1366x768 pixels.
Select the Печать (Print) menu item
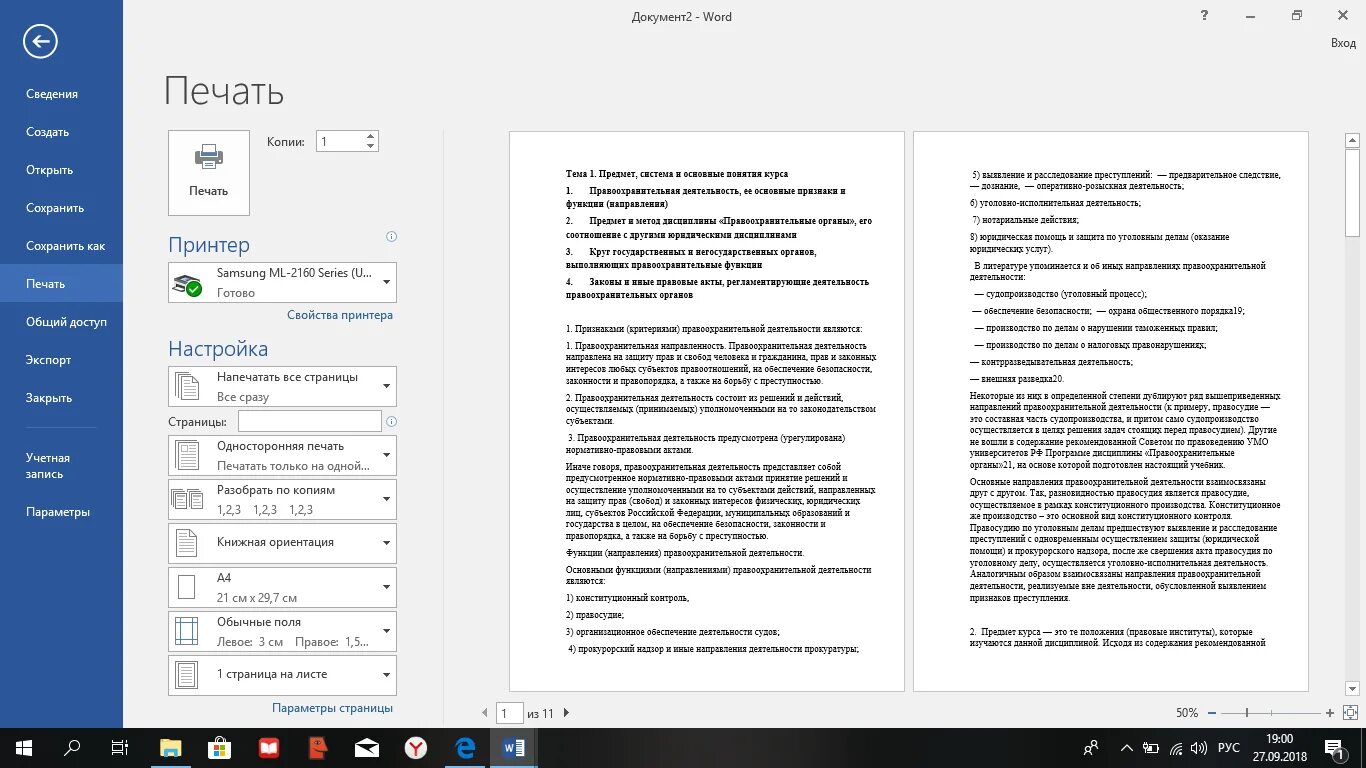pyautogui.click(x=62, y=284)
